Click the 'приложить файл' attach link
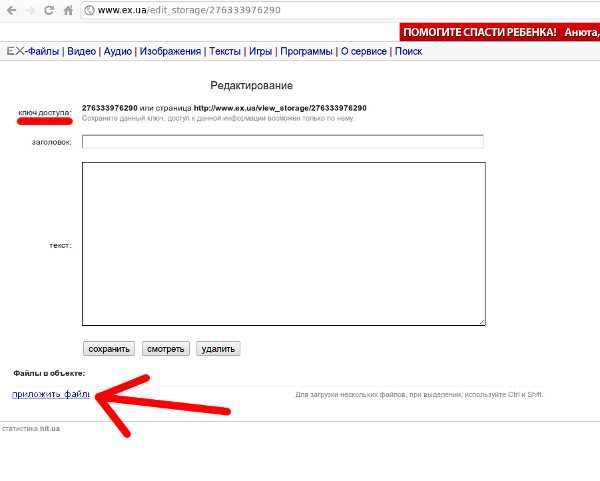The width and height of the screenshot is (600, 481). [50, 395]
